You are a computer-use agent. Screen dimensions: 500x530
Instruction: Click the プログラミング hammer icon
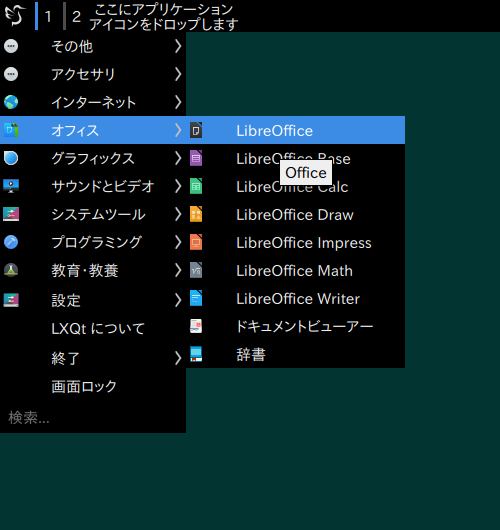(11, 242)
